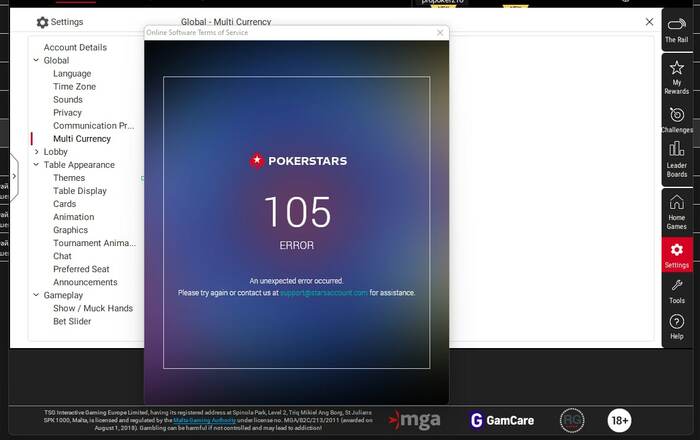Collapse the Gameplay tree section
Image resolution: width=700 pixels, height=440 pixels.
pyautogui.click(x=36, y=295)
